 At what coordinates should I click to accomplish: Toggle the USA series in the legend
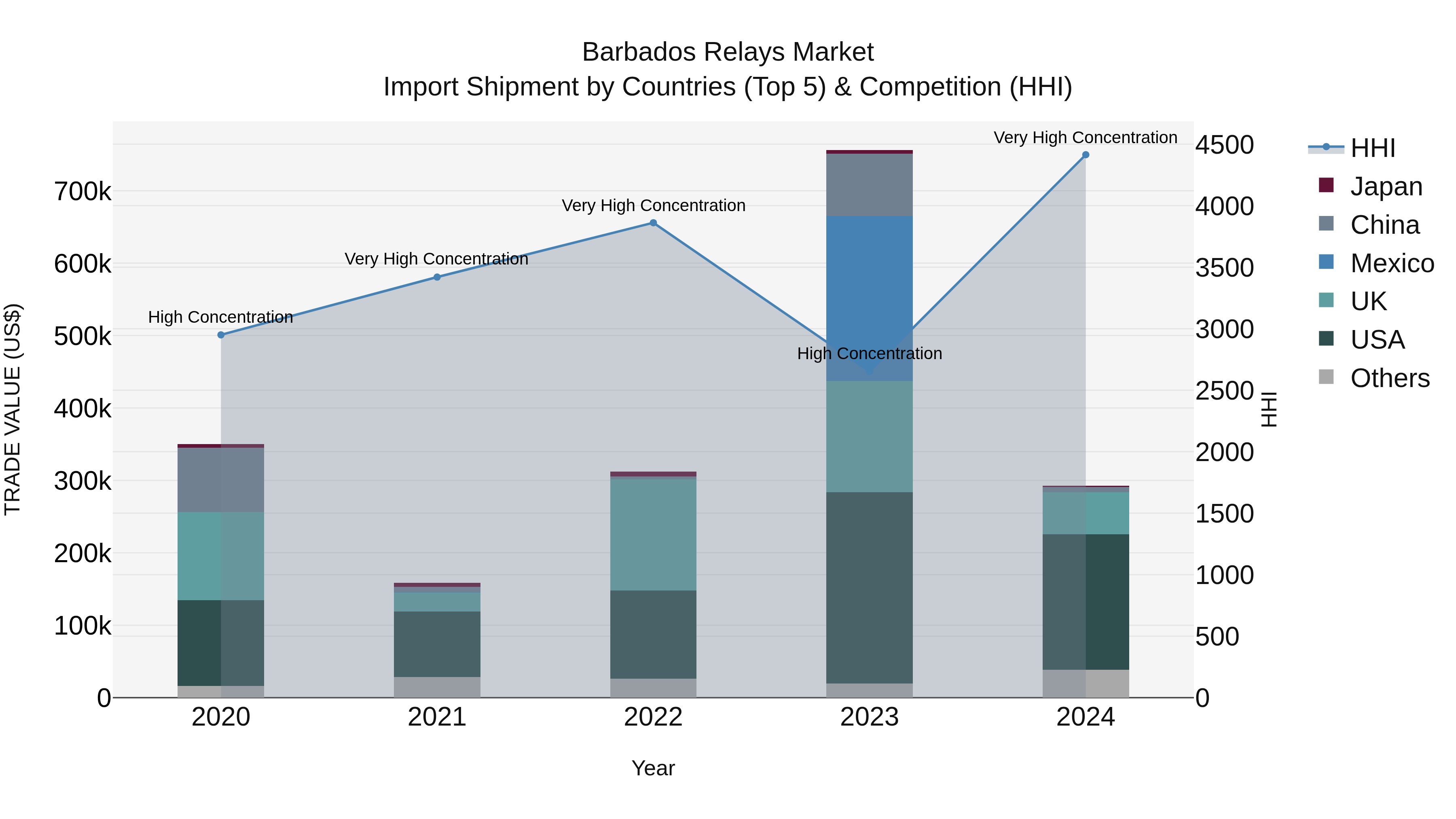(1362, 340)
